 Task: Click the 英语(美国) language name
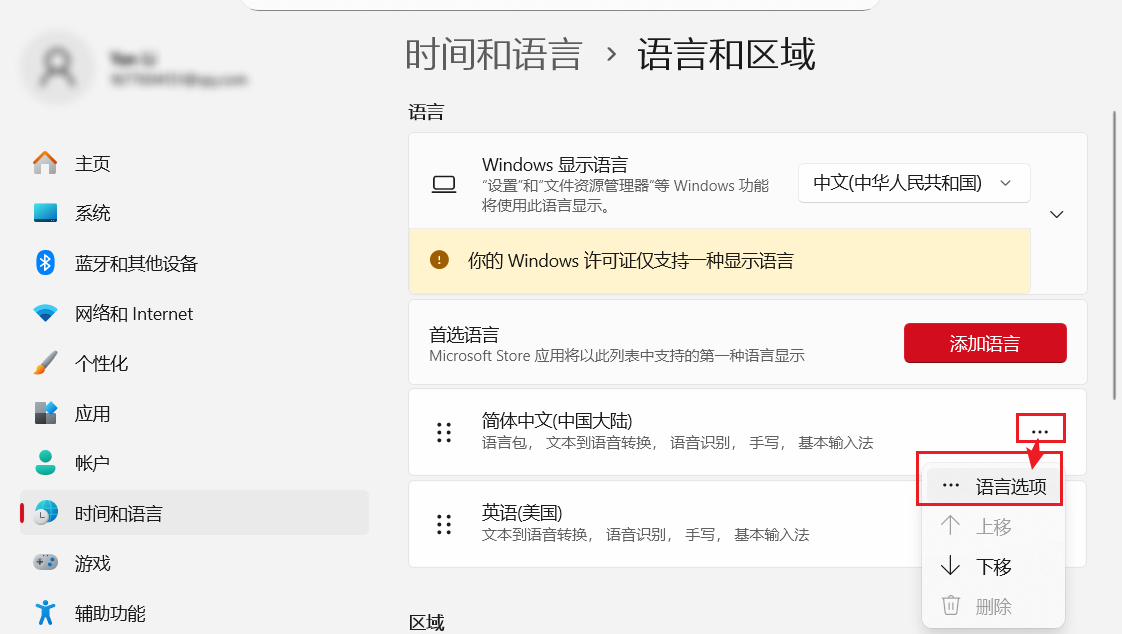522,512
